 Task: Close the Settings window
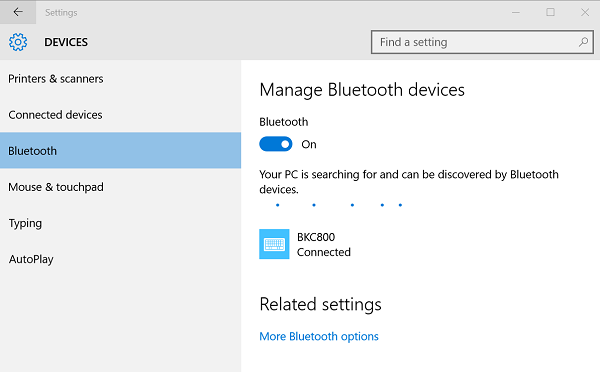[585, 12]
